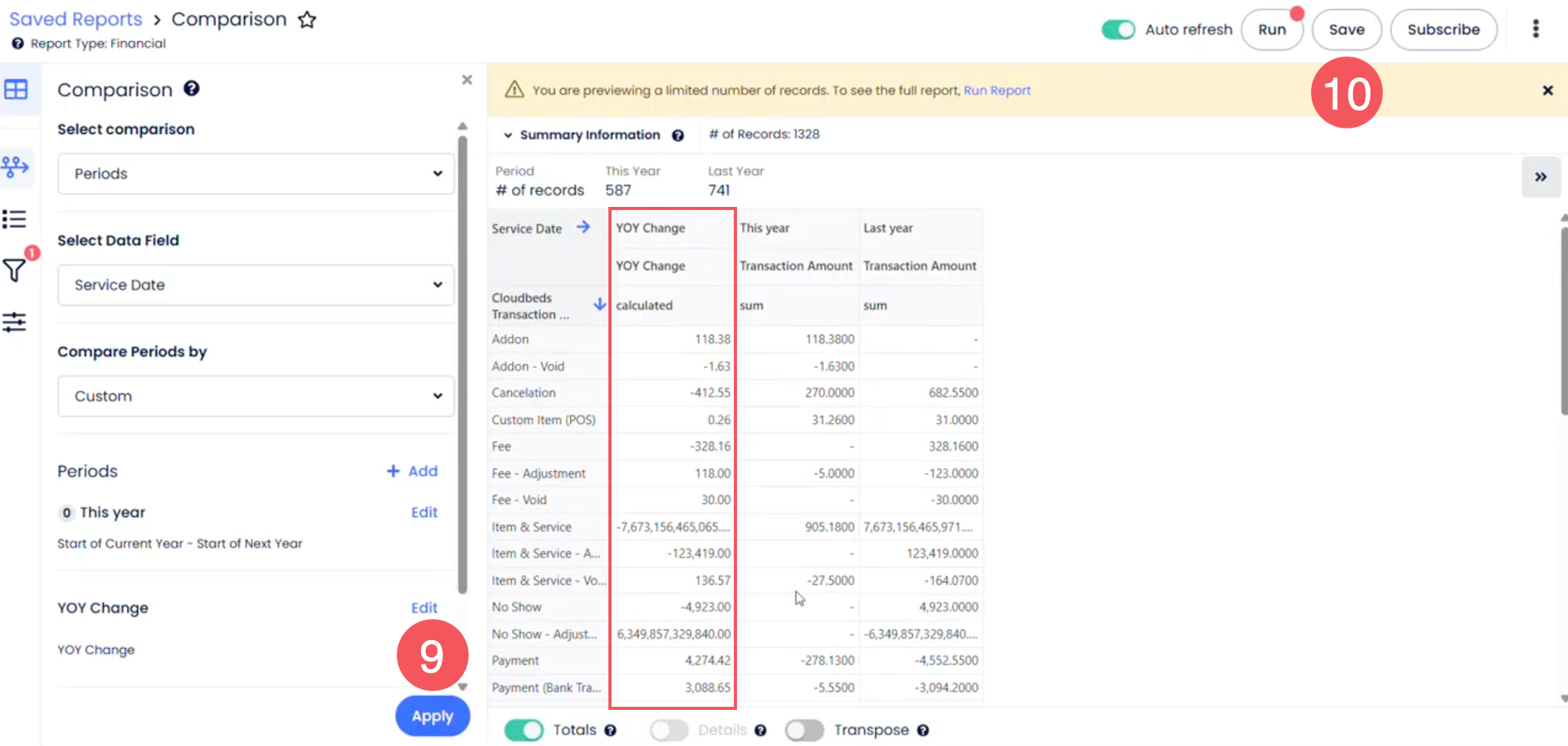Collapse the Summary Information section
Viewport: 1568px width, 746px height.
click(x=508, y=136)
